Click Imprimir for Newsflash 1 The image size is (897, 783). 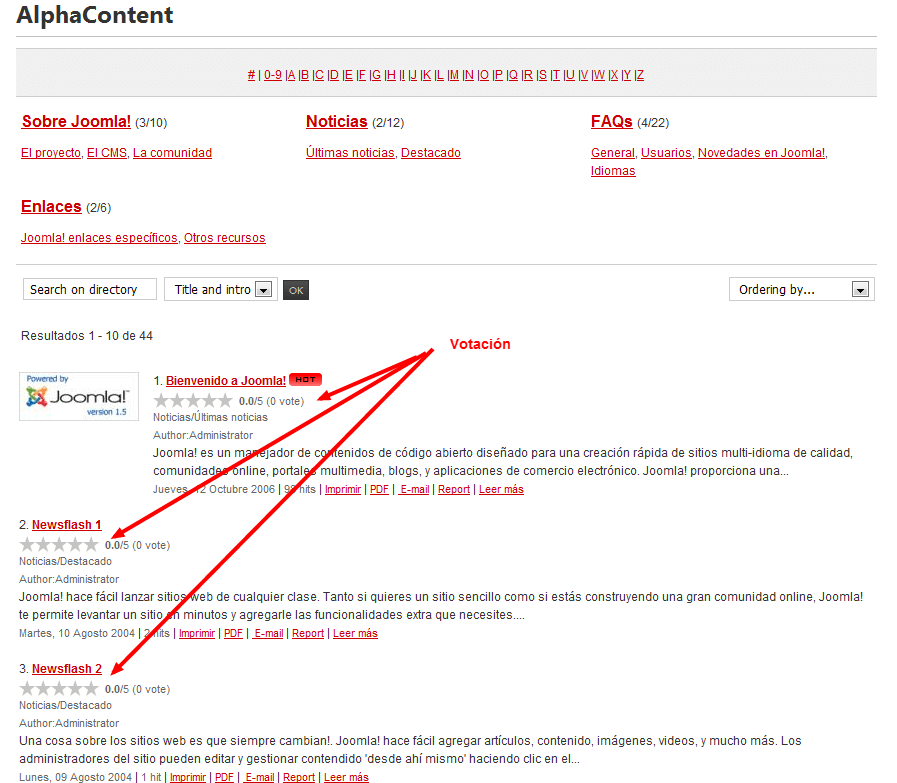[x=197, y=633]
